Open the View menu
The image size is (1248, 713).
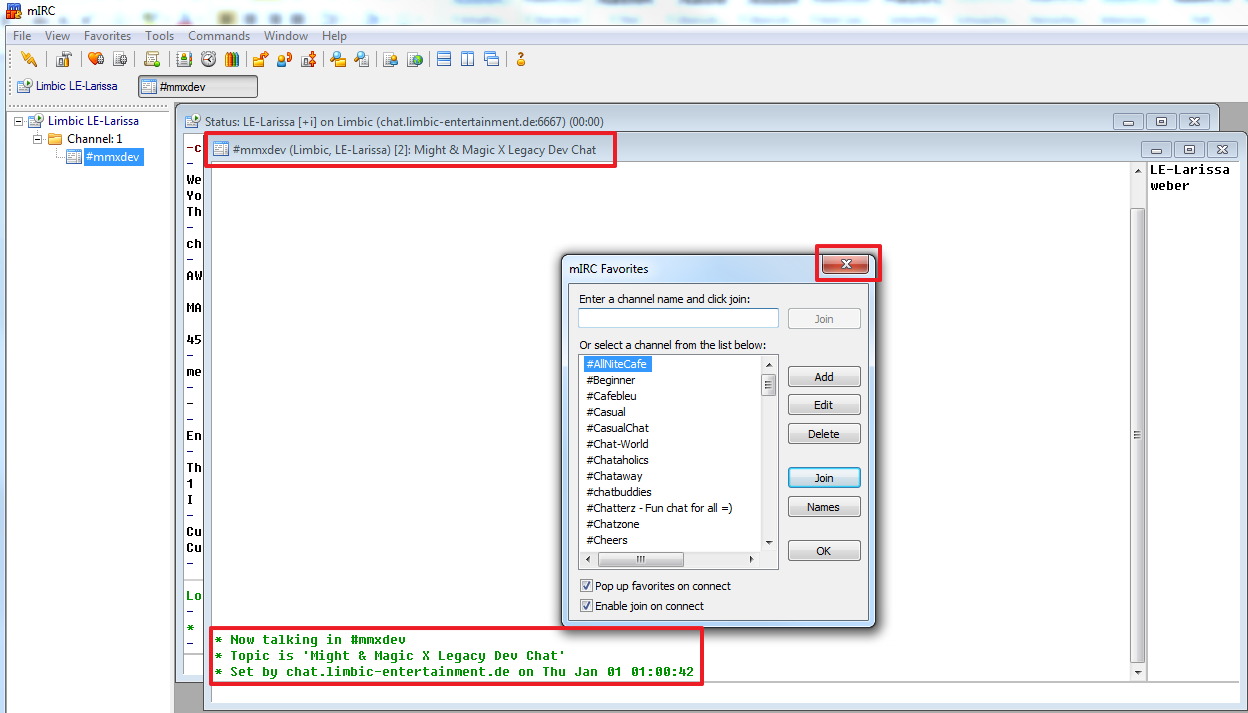(58, 36)
